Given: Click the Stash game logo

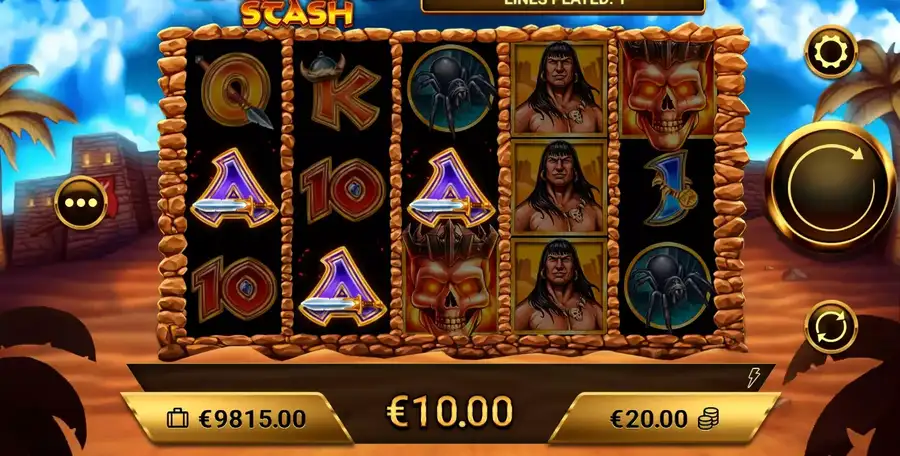Looking at the screenshot, I should coord(297,15).
